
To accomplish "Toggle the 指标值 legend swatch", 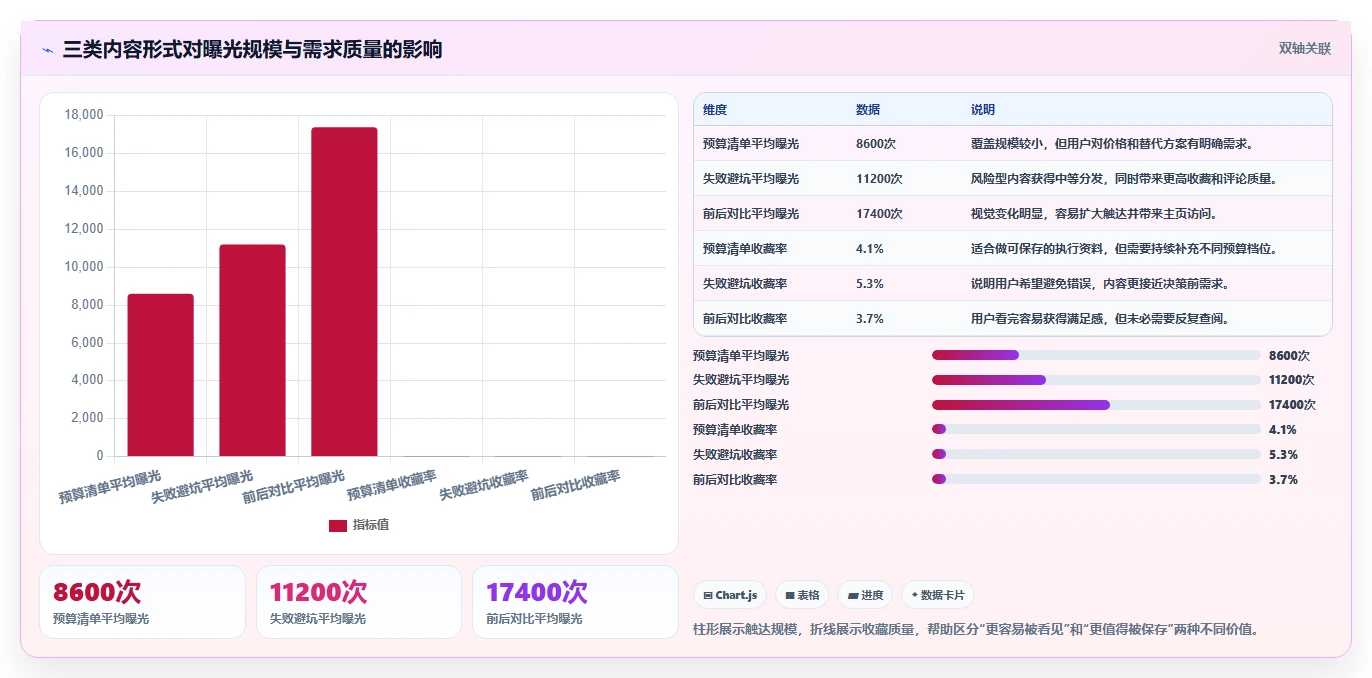I will tap(338, 525).
